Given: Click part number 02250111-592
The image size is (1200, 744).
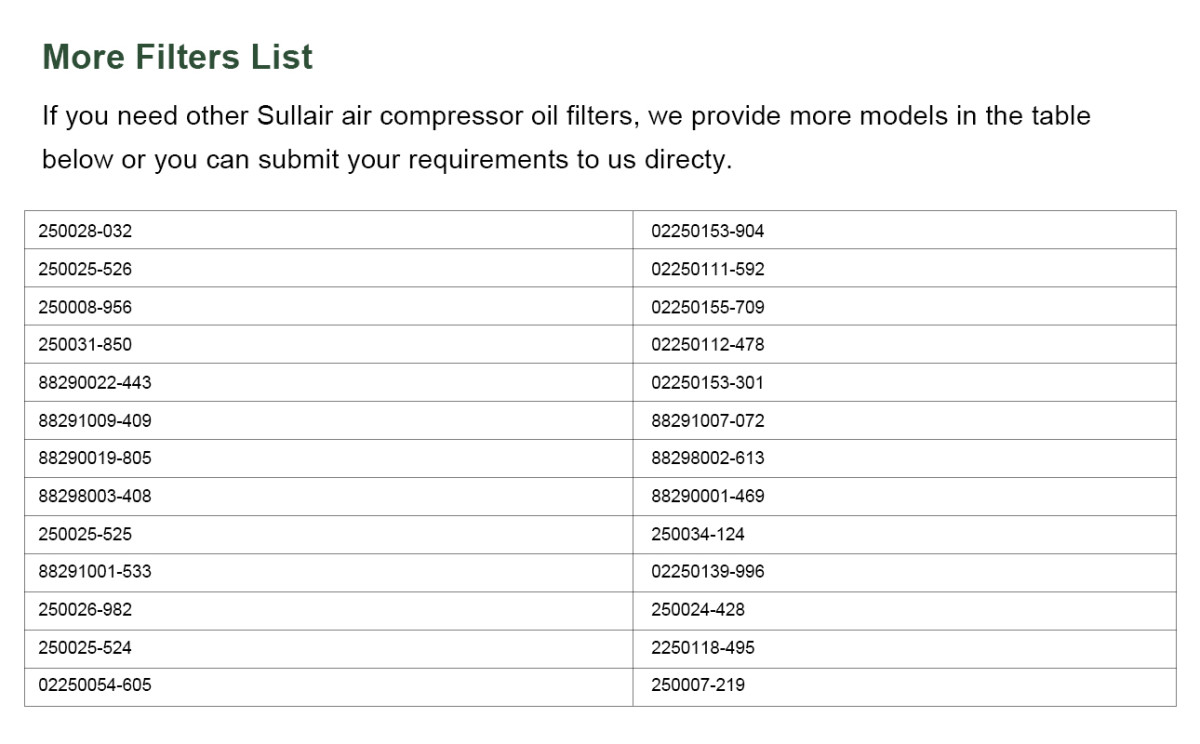Looking at the screenshot, I should [x=707, y=269].
